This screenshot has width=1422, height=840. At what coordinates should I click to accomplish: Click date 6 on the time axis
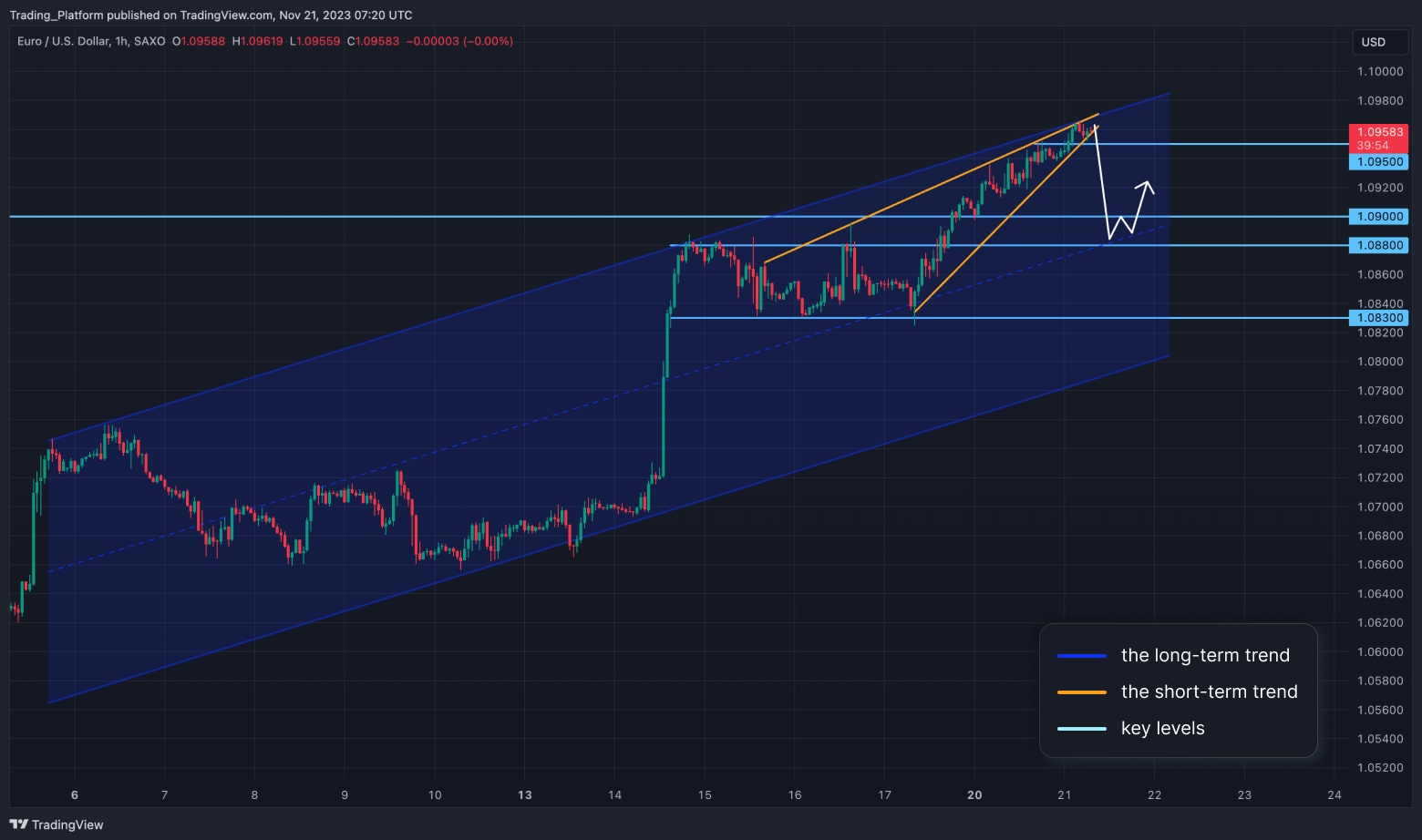(x=75, y=794)
